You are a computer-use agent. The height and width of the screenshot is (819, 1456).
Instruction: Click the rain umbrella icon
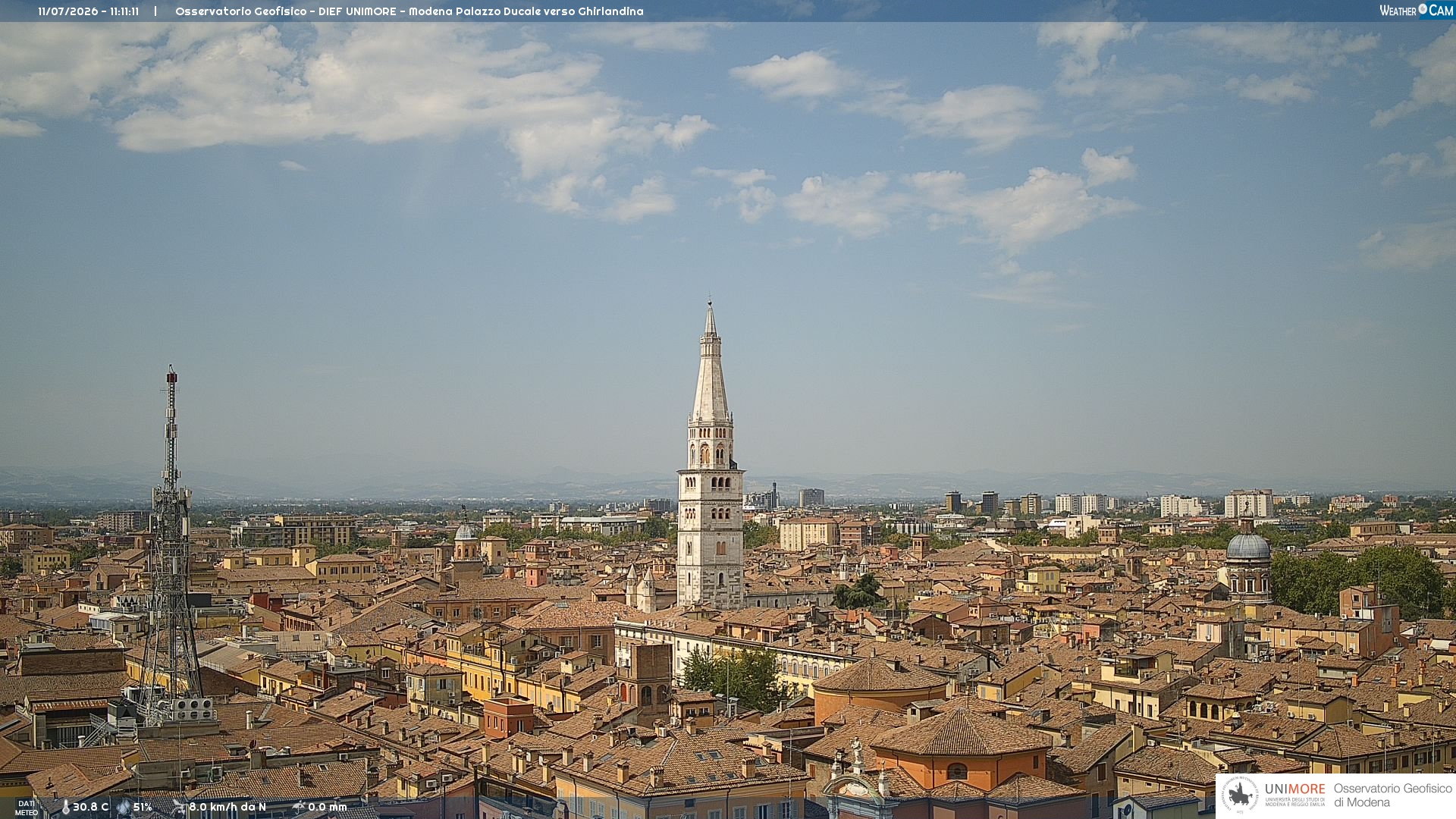(298, 807)
